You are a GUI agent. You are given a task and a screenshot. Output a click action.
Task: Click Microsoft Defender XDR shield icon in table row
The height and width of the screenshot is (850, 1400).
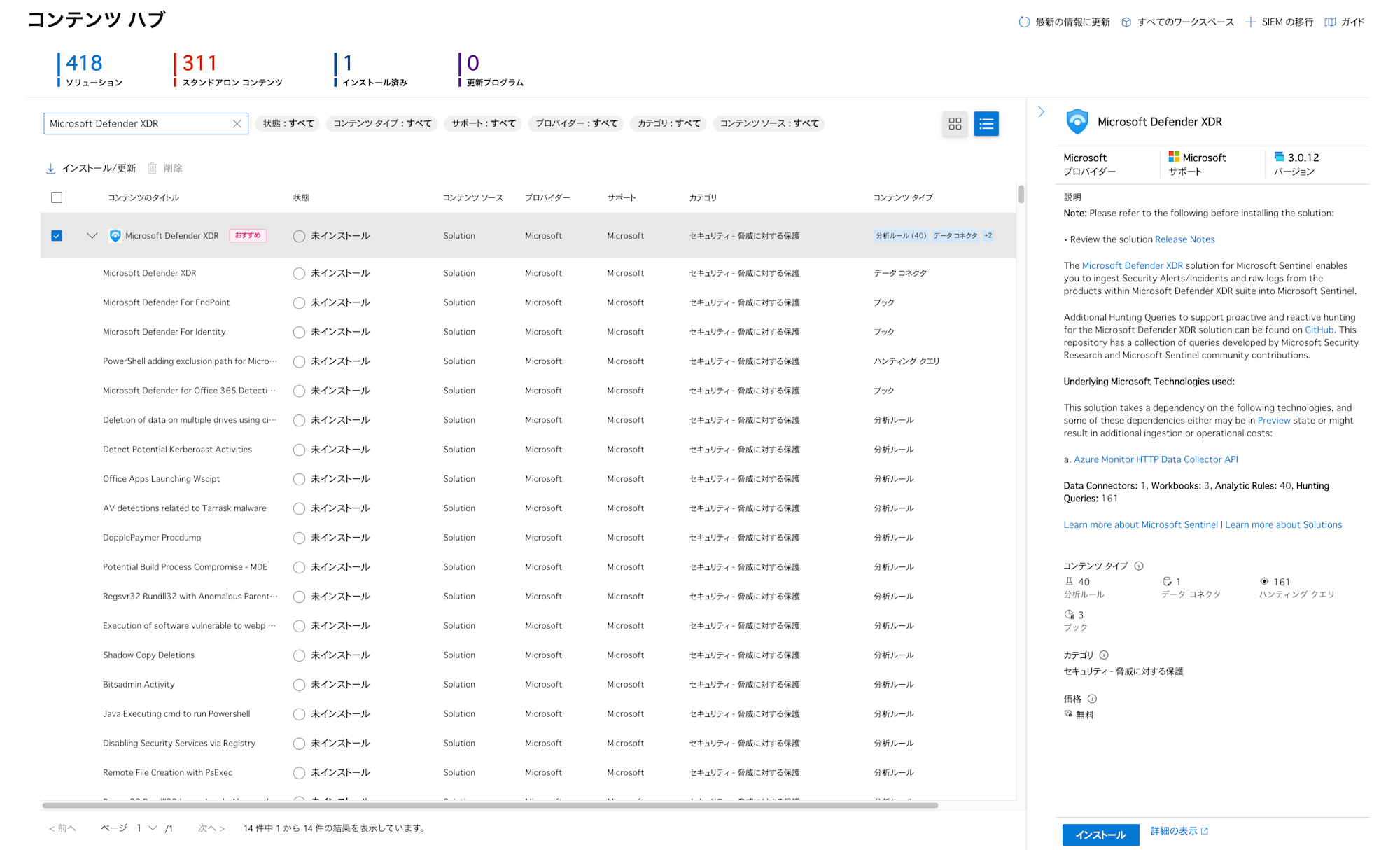tap(115, 236)
